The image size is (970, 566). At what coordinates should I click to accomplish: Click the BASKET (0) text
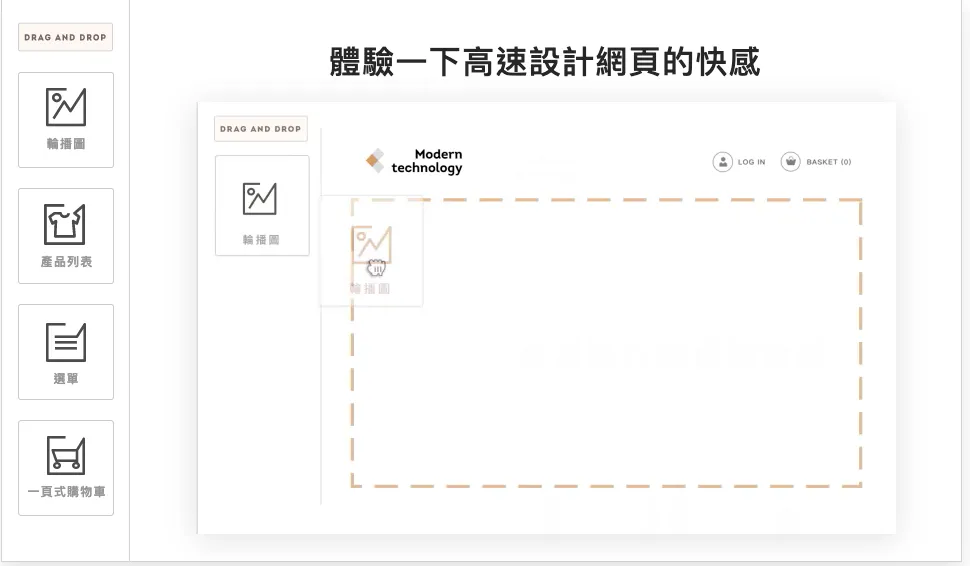(x=829, y=162)
